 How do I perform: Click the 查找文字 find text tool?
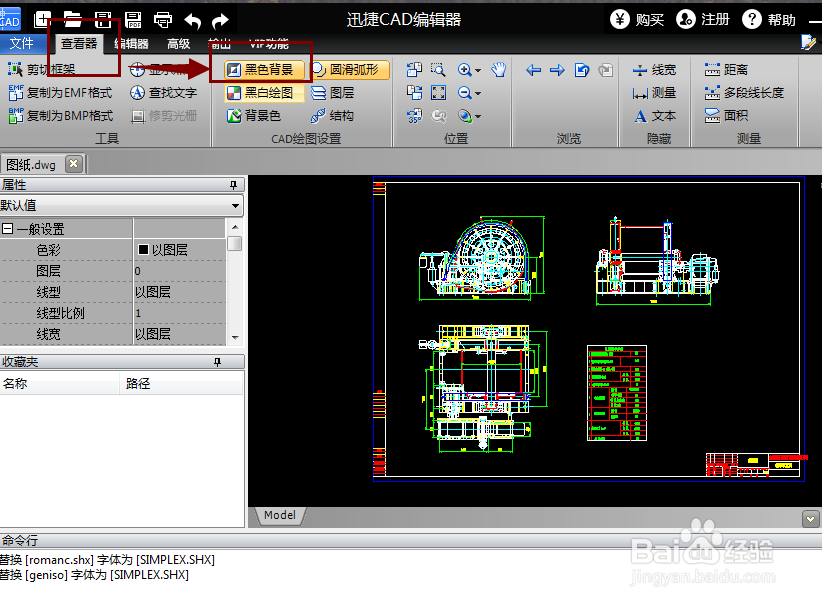(x=164, y=93)
